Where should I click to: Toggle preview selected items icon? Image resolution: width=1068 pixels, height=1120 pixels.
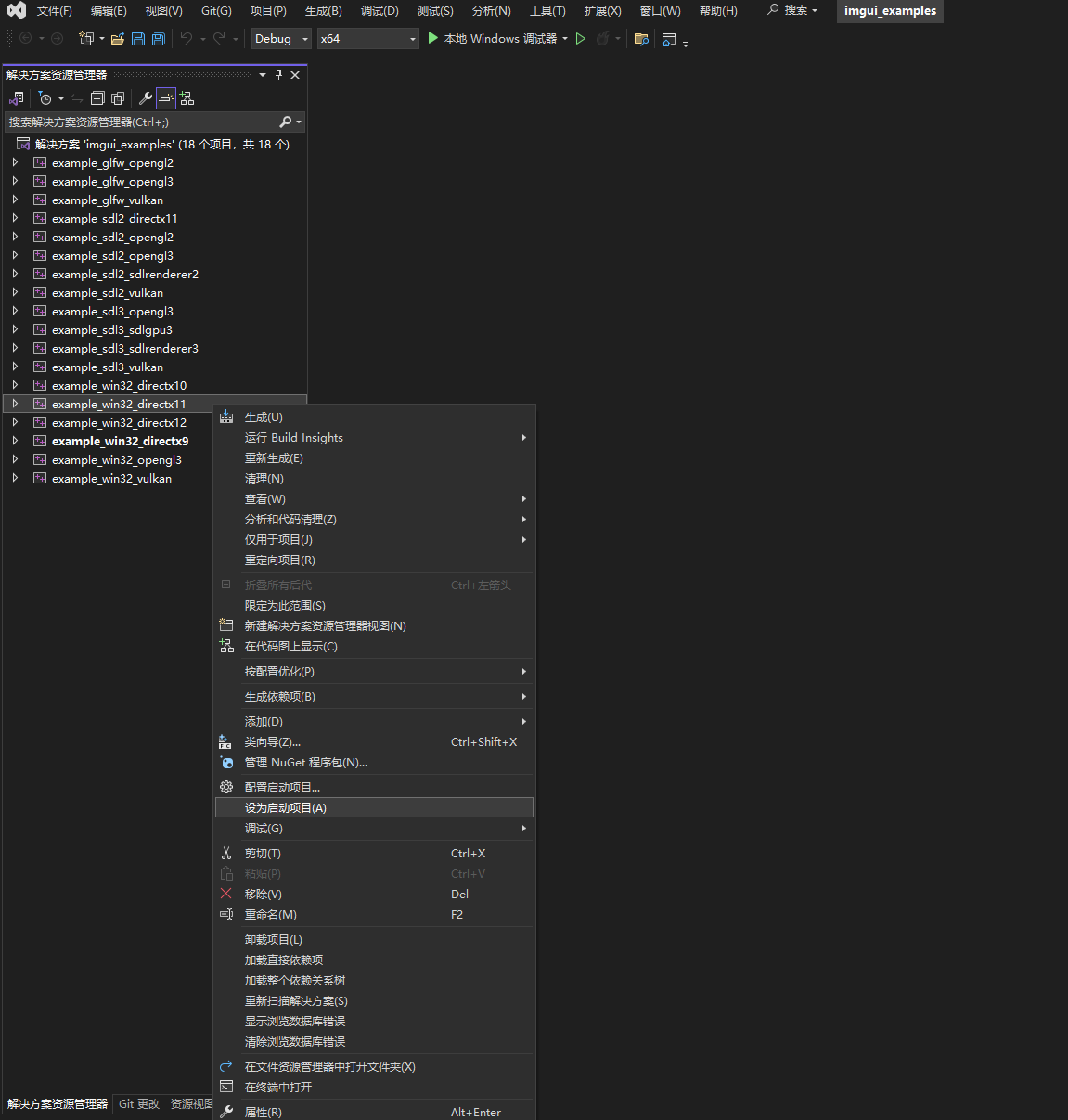166,98
